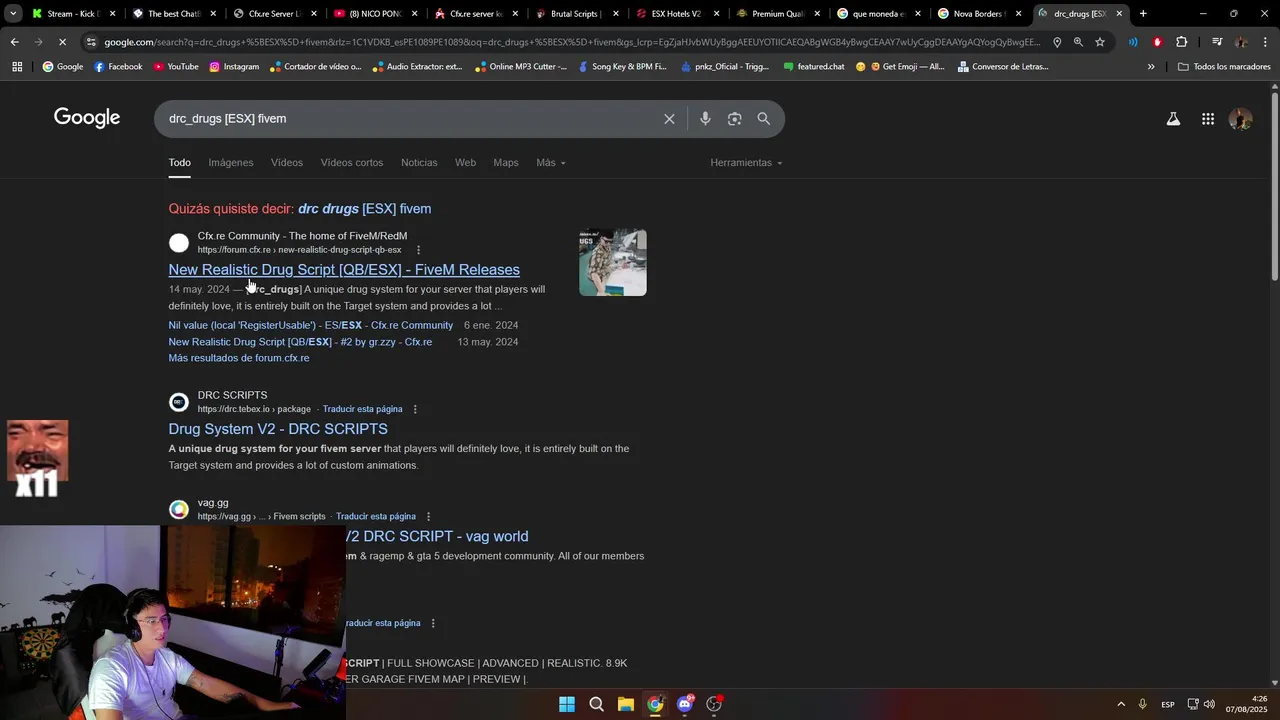Click Más resultados de forum.cfx.re

[x=239, y=358]
